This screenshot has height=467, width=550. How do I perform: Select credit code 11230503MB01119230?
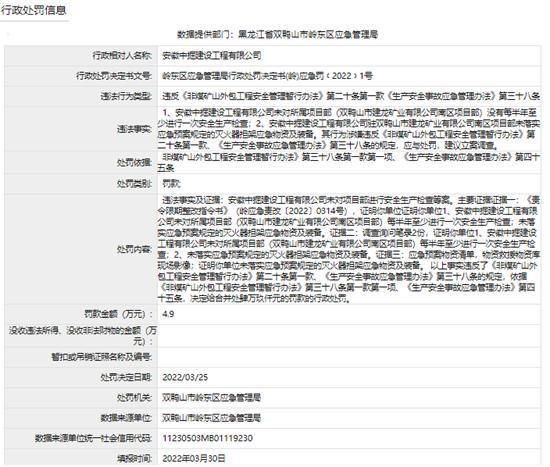pos(208,438)
